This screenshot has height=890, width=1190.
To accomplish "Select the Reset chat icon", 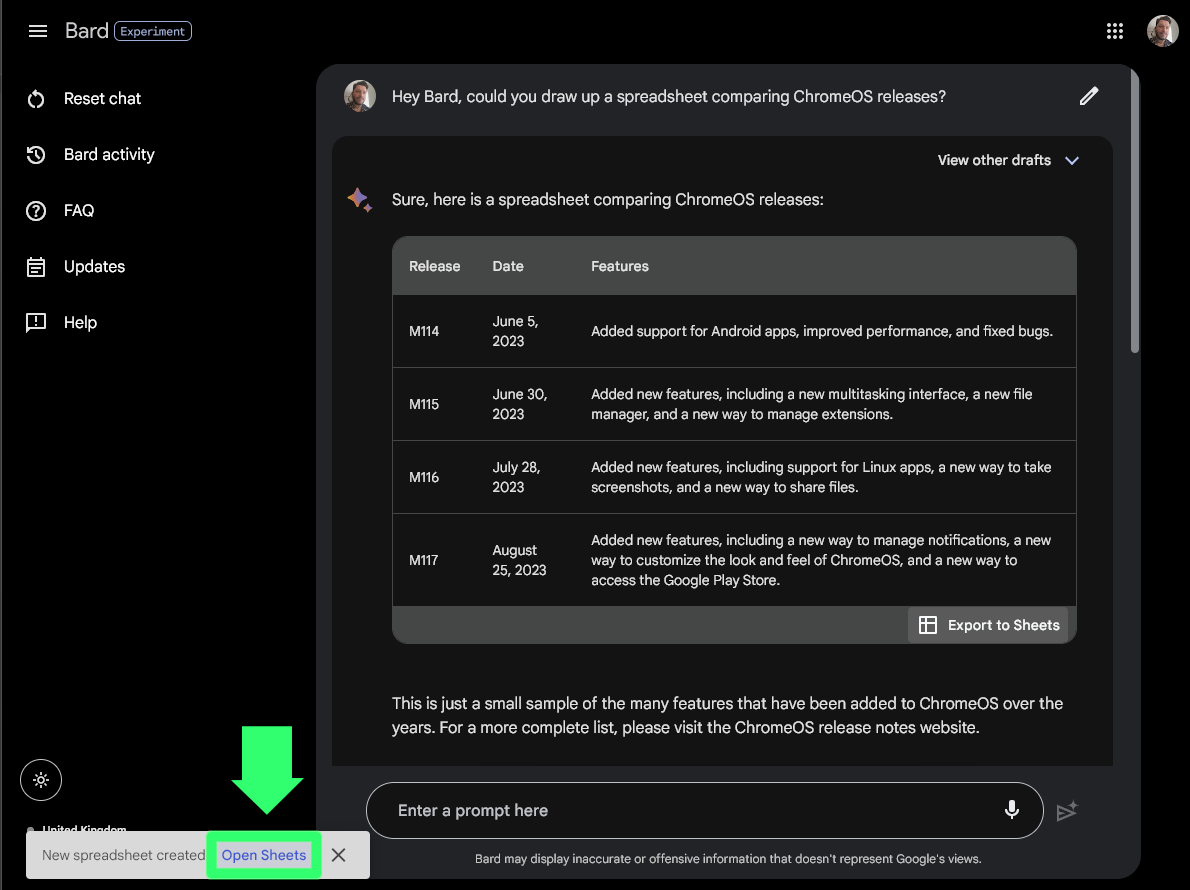I will 36,98.
